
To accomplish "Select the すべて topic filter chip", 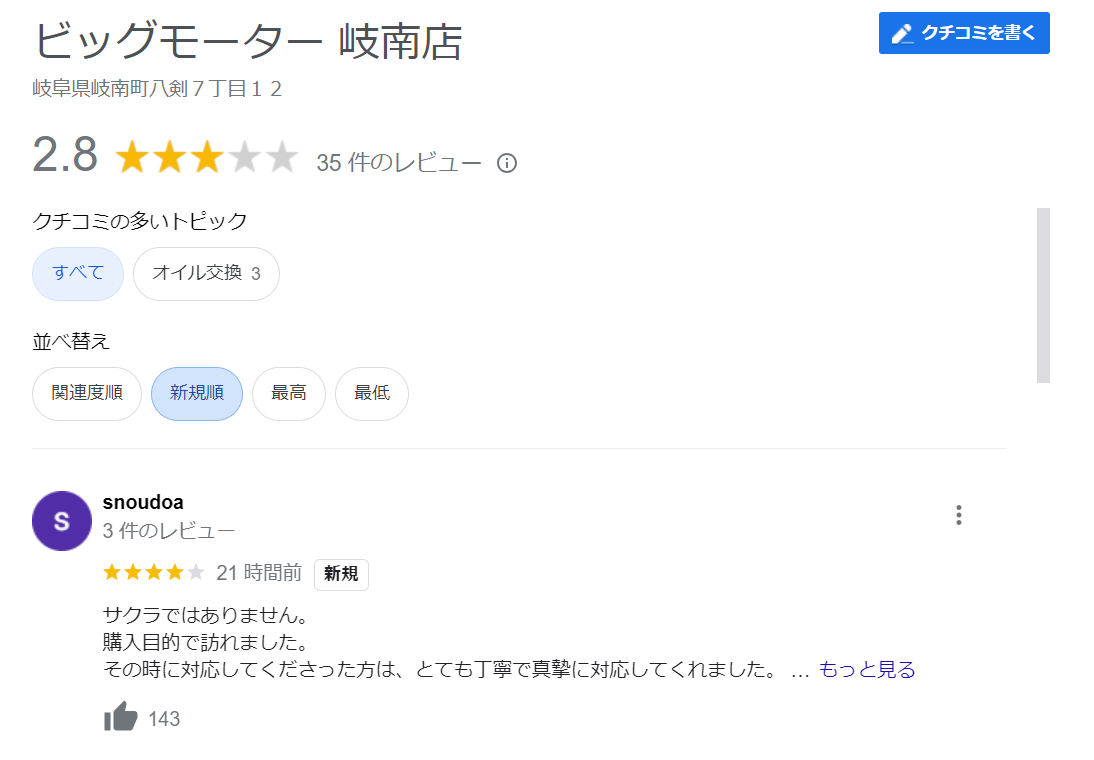I will 78,273.
